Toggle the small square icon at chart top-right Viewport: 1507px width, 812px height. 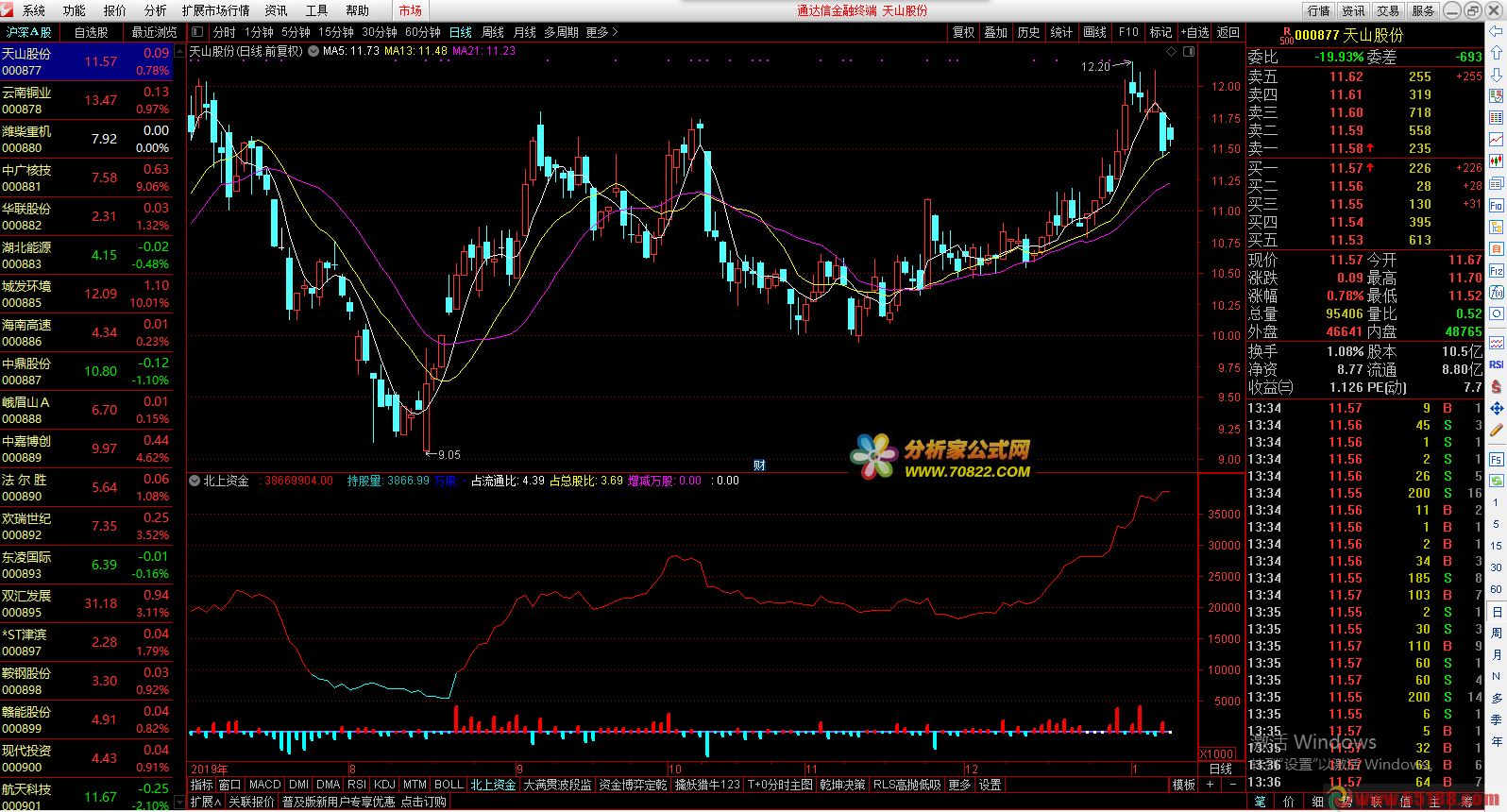tap(1189, 51)
